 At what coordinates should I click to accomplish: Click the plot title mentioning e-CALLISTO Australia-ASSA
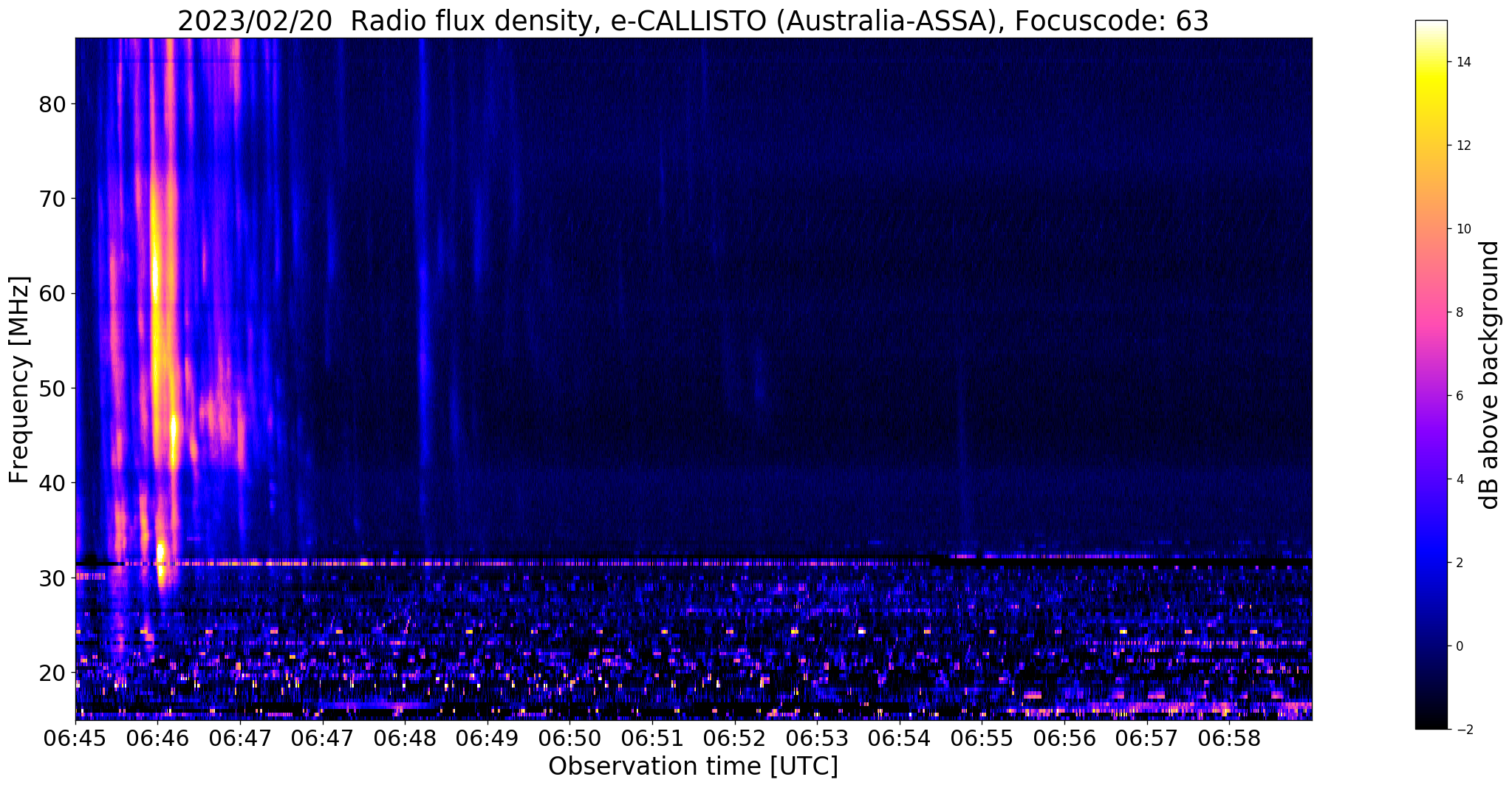tap(693, 21)
